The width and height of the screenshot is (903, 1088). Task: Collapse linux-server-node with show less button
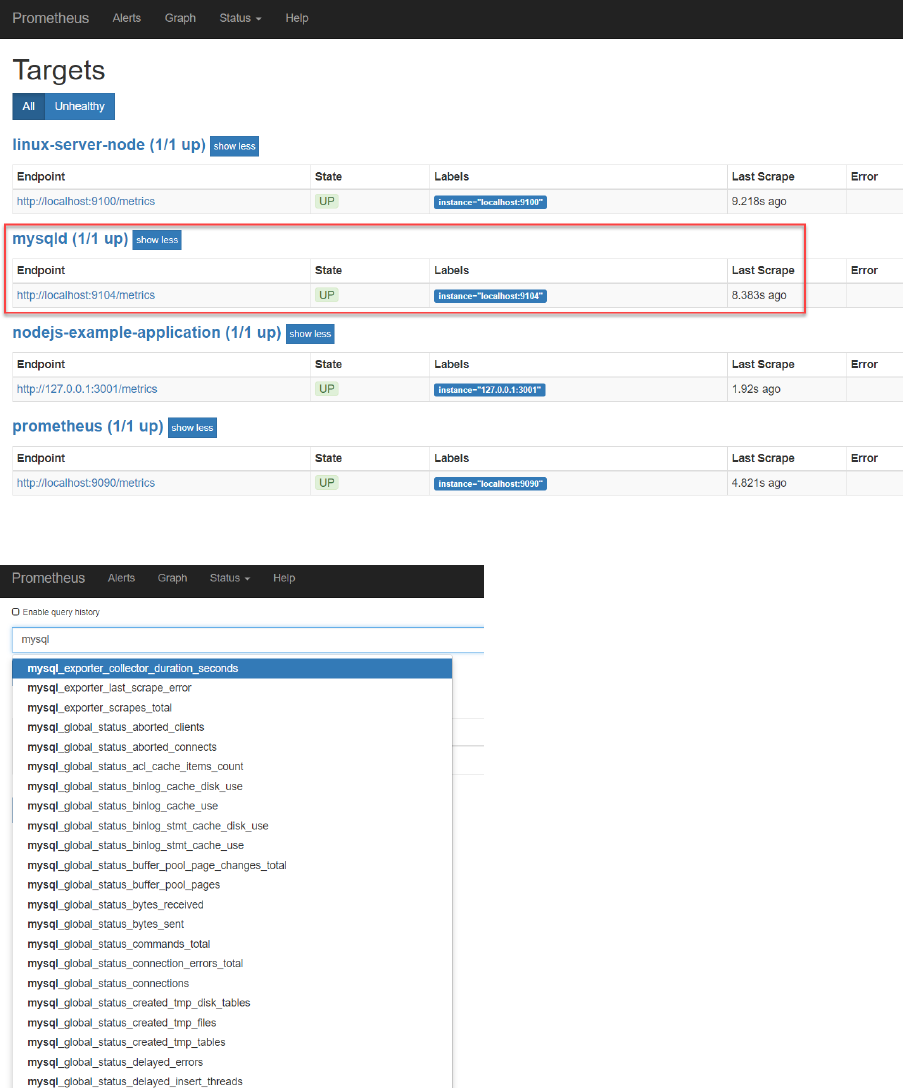[x=235, y=146]
